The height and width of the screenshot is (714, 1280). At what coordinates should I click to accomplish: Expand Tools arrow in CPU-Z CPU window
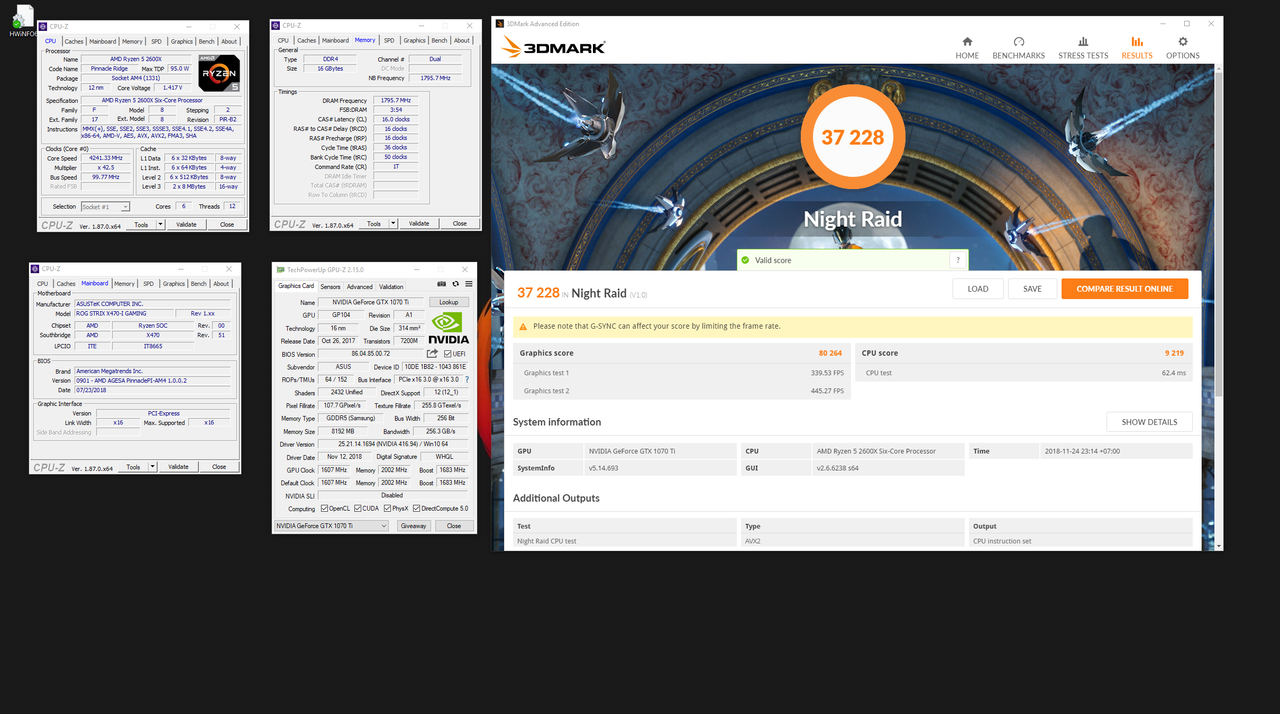[x=160, y=224]
